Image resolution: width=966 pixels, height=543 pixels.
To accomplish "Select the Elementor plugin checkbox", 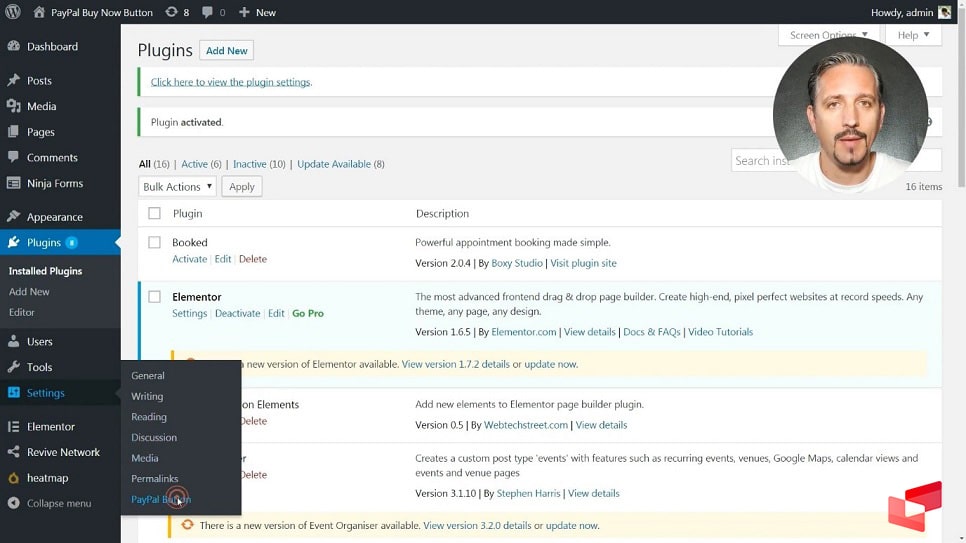I will click(154, 297).
